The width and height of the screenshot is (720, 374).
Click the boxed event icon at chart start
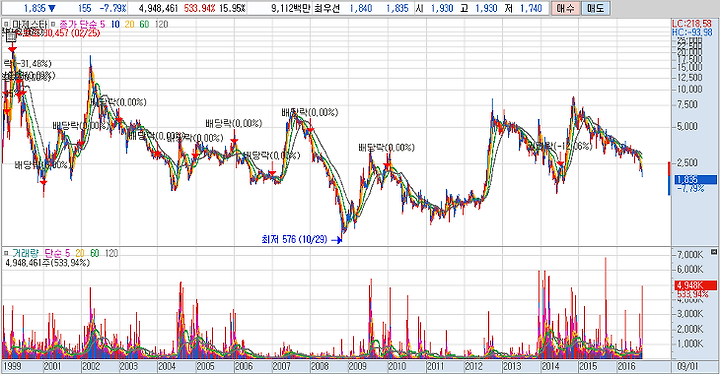coord(12,37)
